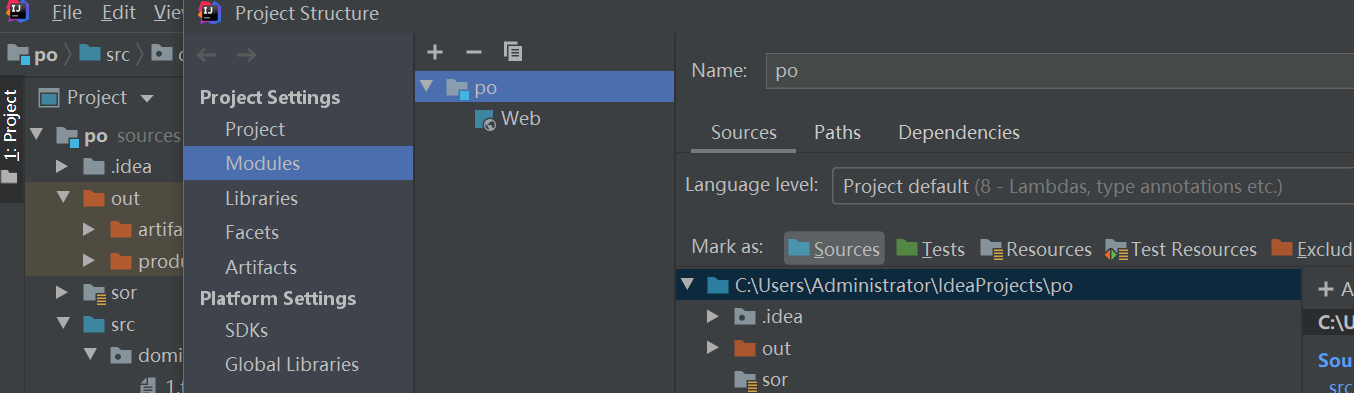The width and height of the screenshot is (1354, 393).
Task: Add a new module with plus icon
Action: pos(434,52)
